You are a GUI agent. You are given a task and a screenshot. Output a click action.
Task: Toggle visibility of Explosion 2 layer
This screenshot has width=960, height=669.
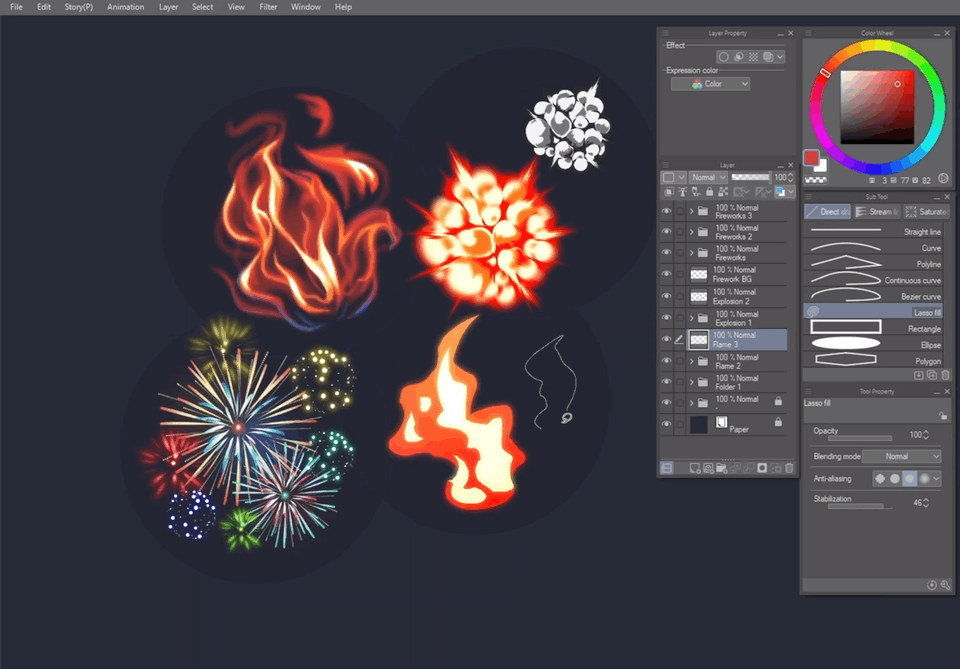[x=666, y=296]
